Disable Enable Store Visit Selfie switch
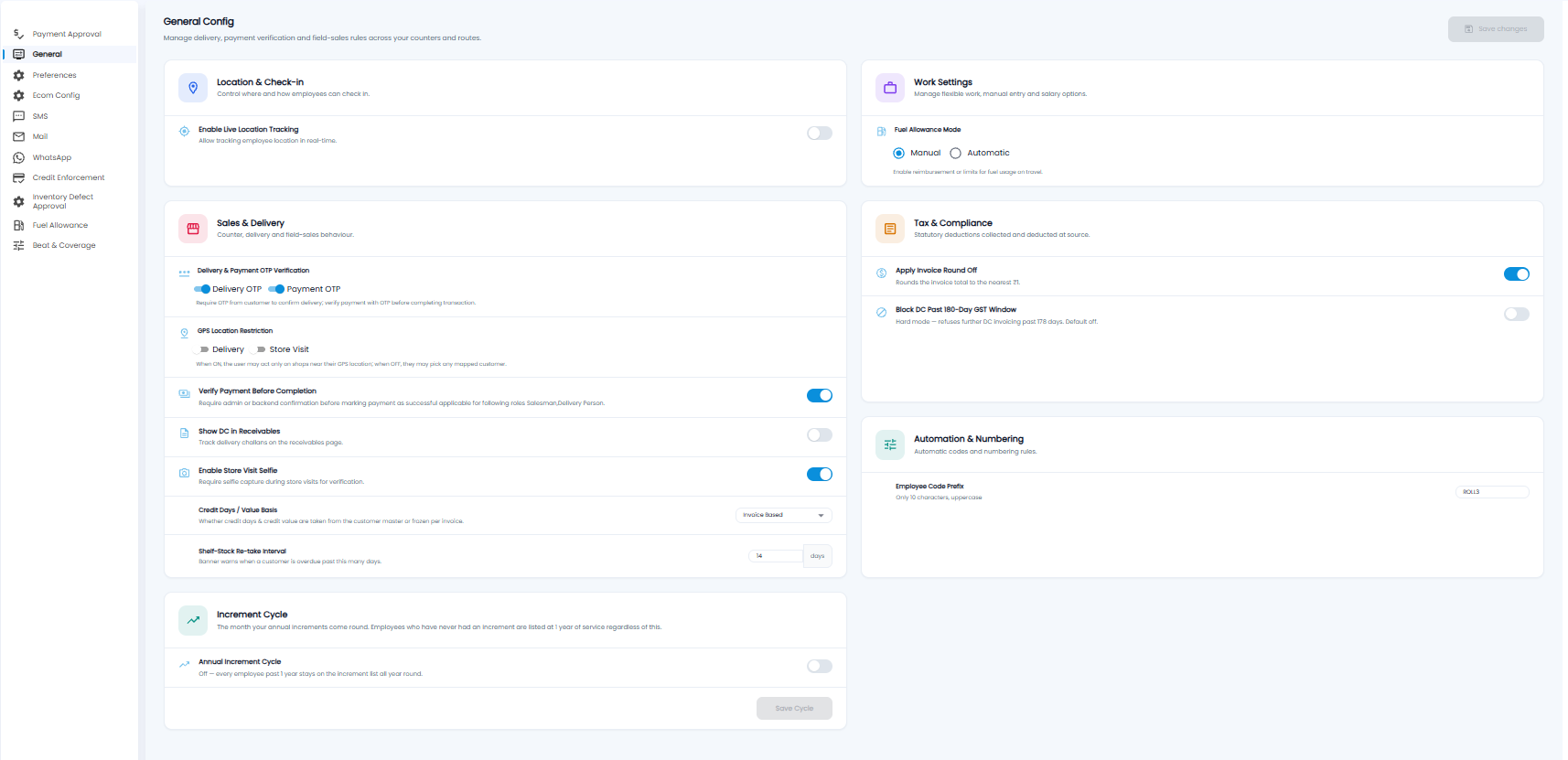 coord(820,474)
